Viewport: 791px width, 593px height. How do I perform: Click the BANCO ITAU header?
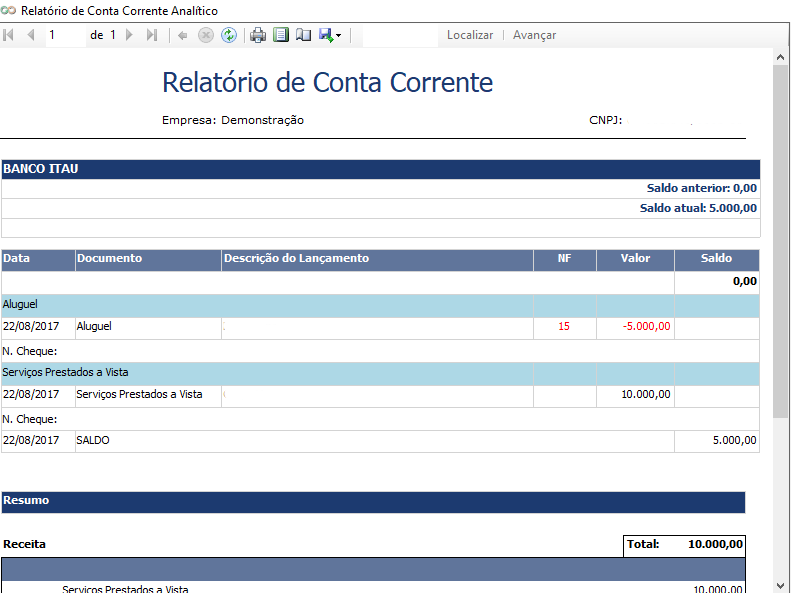[381, 169]
